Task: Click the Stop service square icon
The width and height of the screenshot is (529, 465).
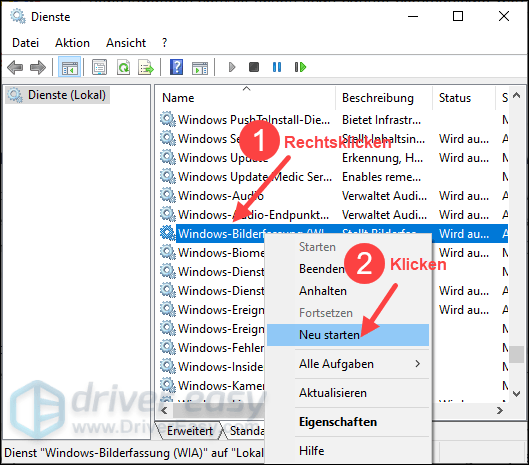Action: 254,67
